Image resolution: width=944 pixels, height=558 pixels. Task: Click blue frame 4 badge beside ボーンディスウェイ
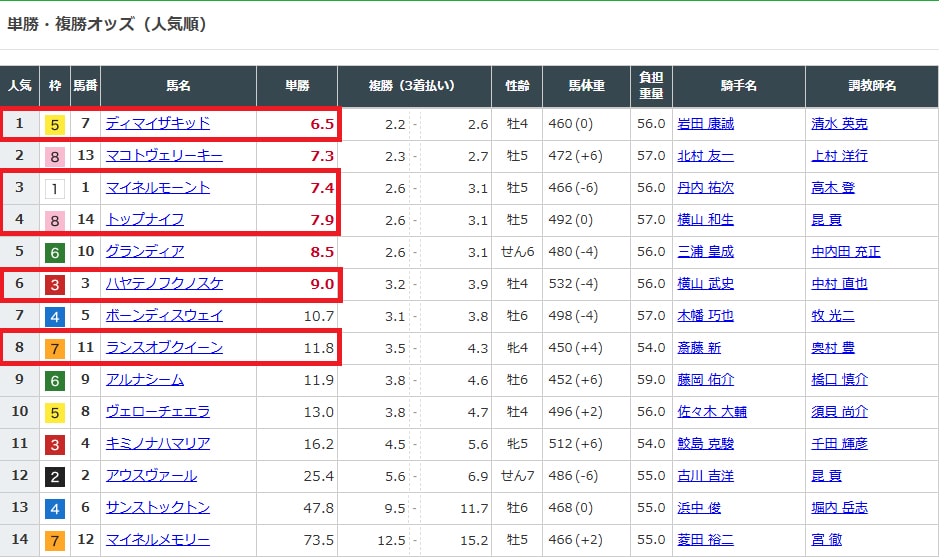pos(55,316)
